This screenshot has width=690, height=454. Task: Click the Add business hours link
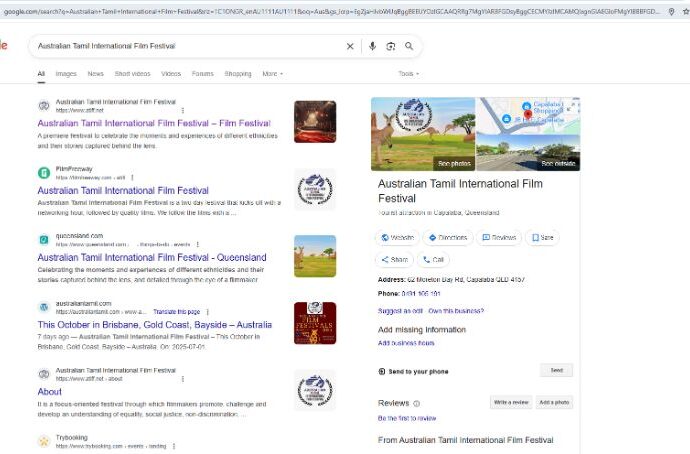pos(405,343)
